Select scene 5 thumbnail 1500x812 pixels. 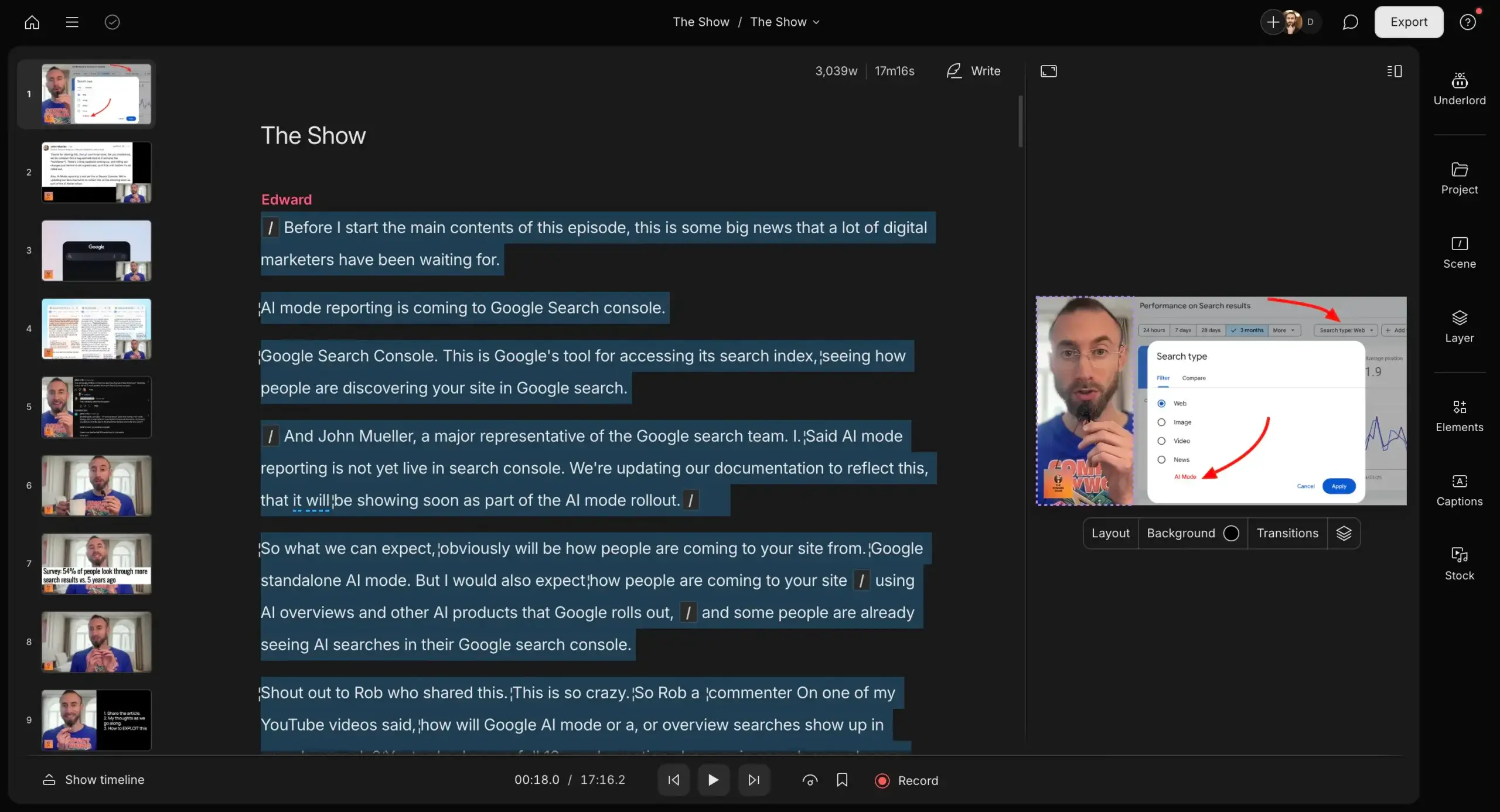[x=96, y=407]
